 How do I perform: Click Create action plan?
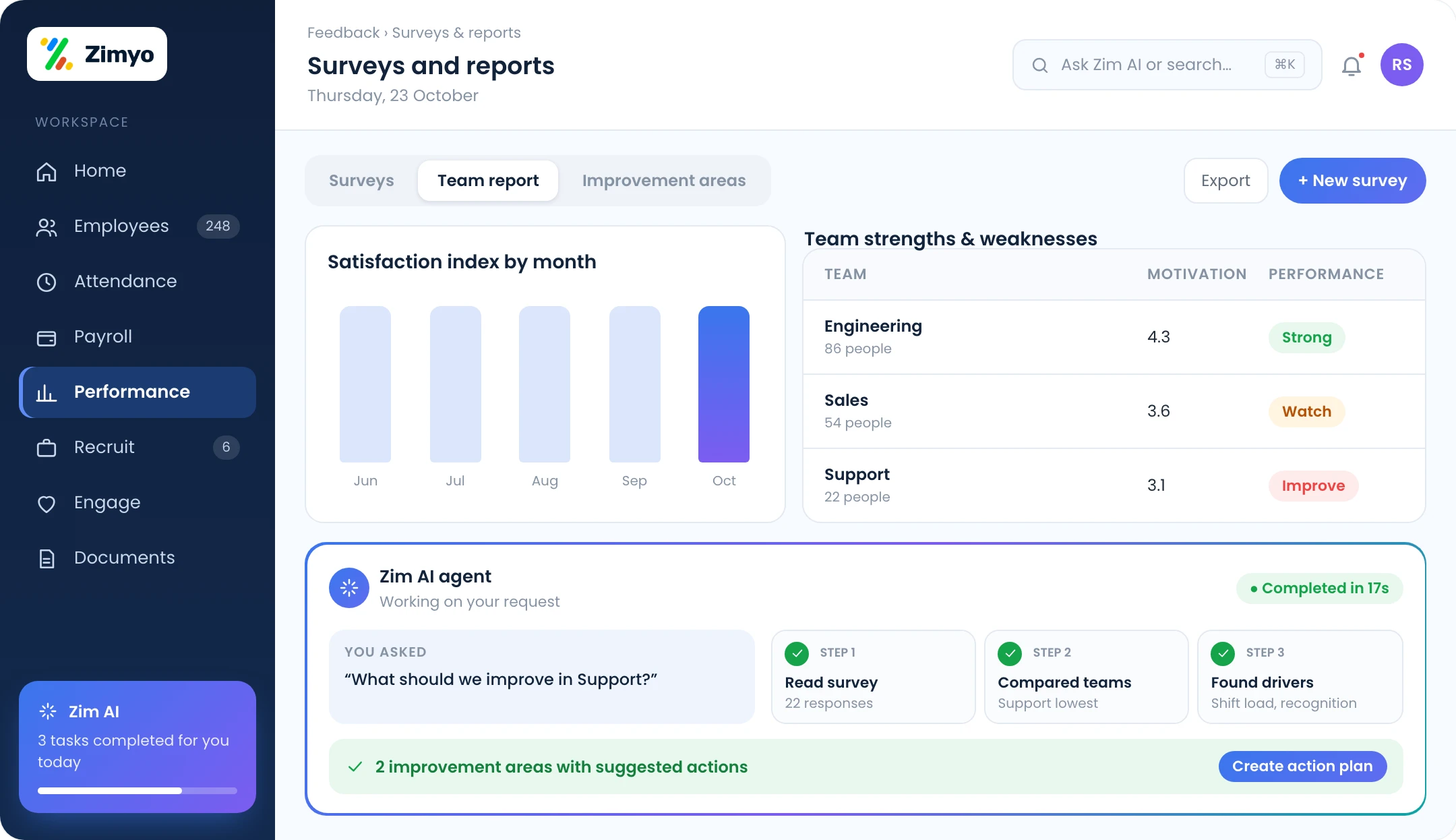pyautogui.click(x=1302, y=767)
